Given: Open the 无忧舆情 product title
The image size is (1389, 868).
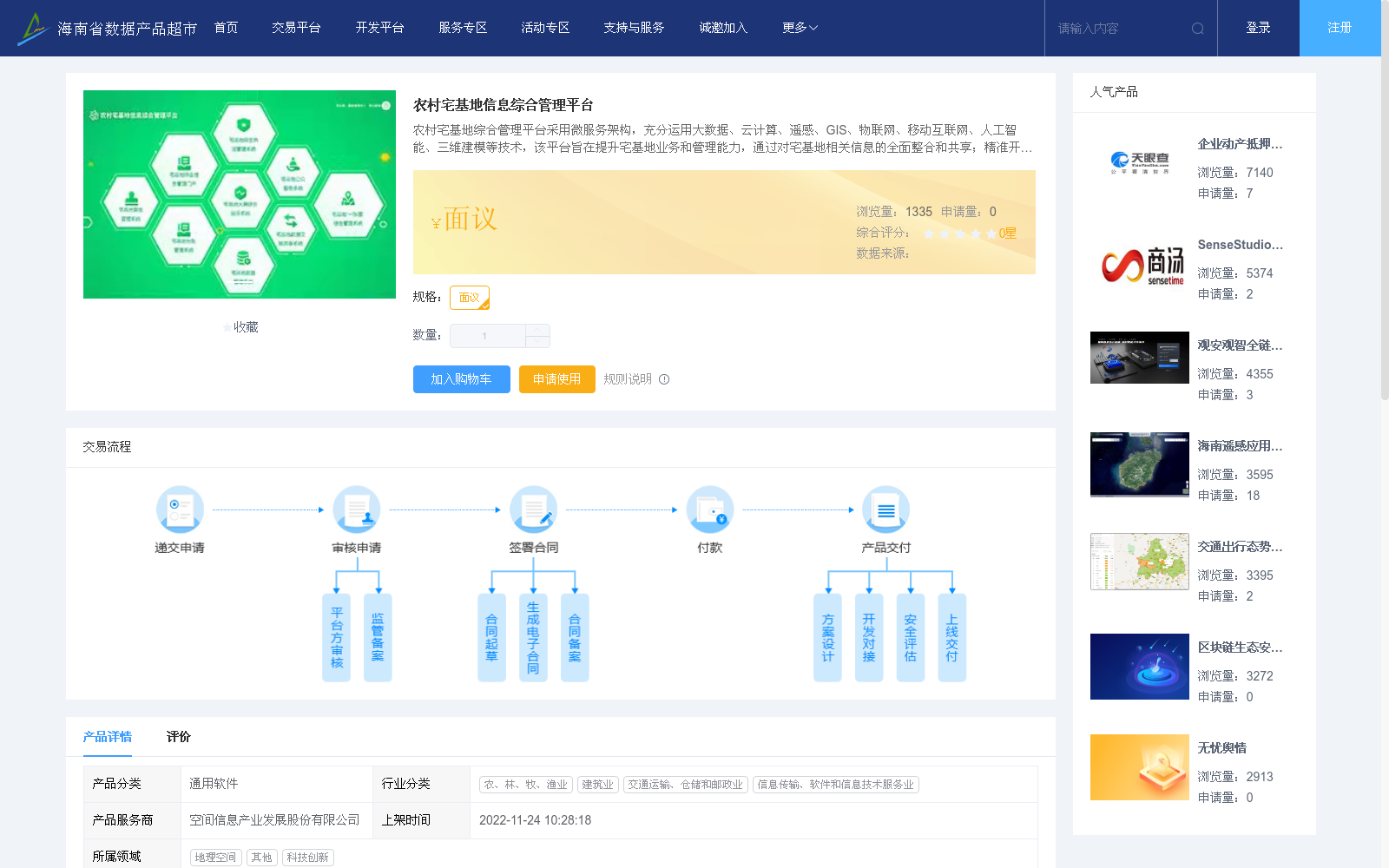Looking at the screenshot, I should (x=1222, y=748).
